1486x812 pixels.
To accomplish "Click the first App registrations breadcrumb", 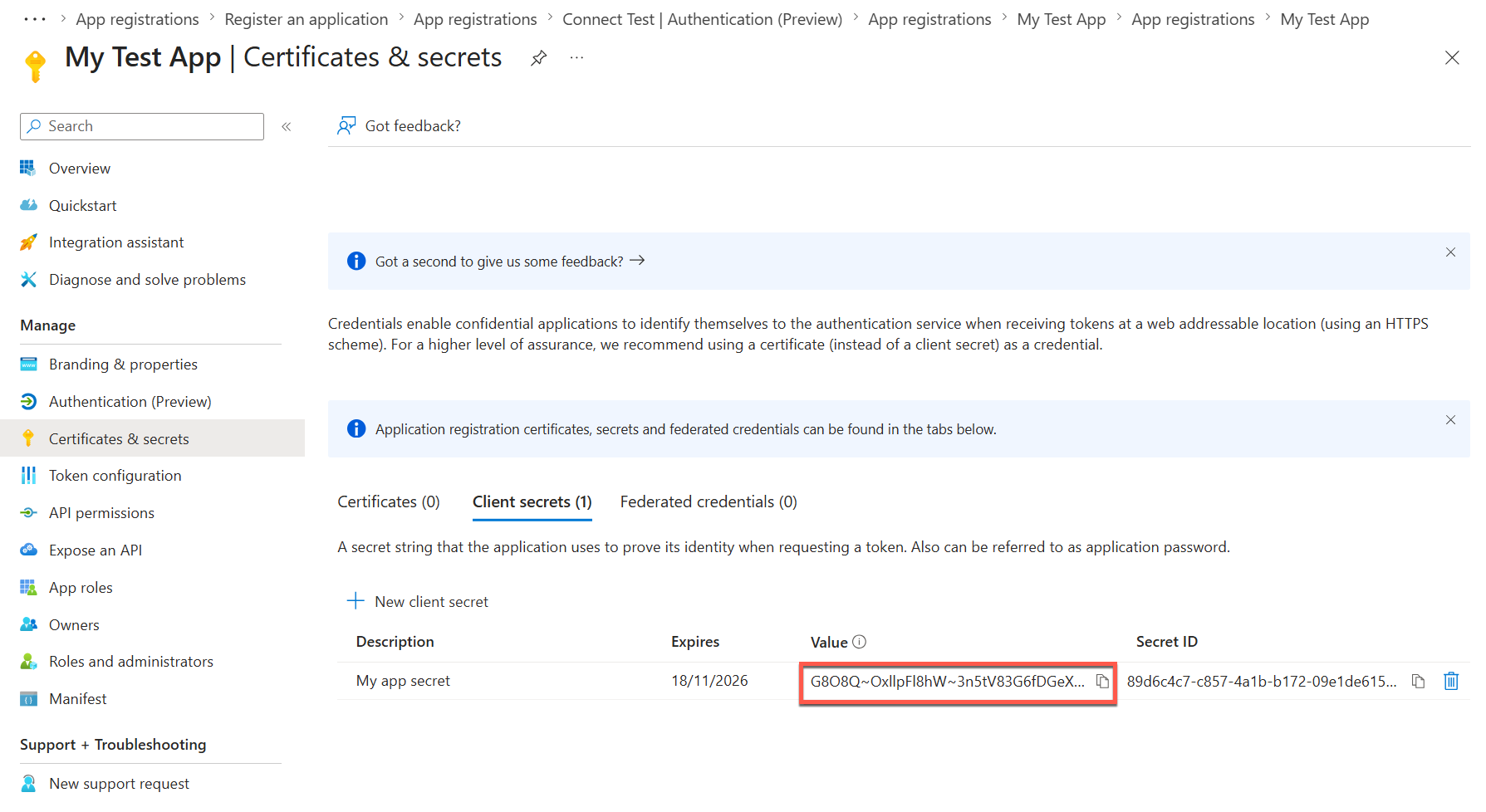I will pos(138,19).
